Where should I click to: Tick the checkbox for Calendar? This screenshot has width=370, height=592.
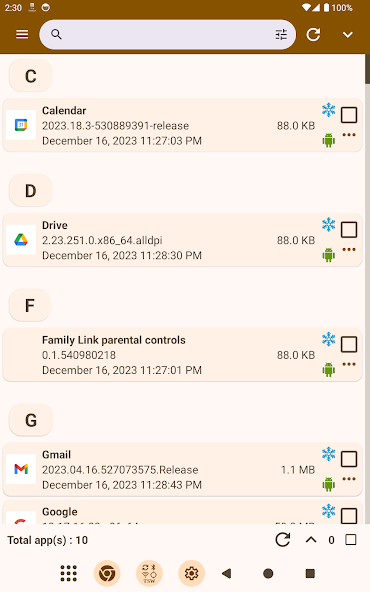[349, 115]
